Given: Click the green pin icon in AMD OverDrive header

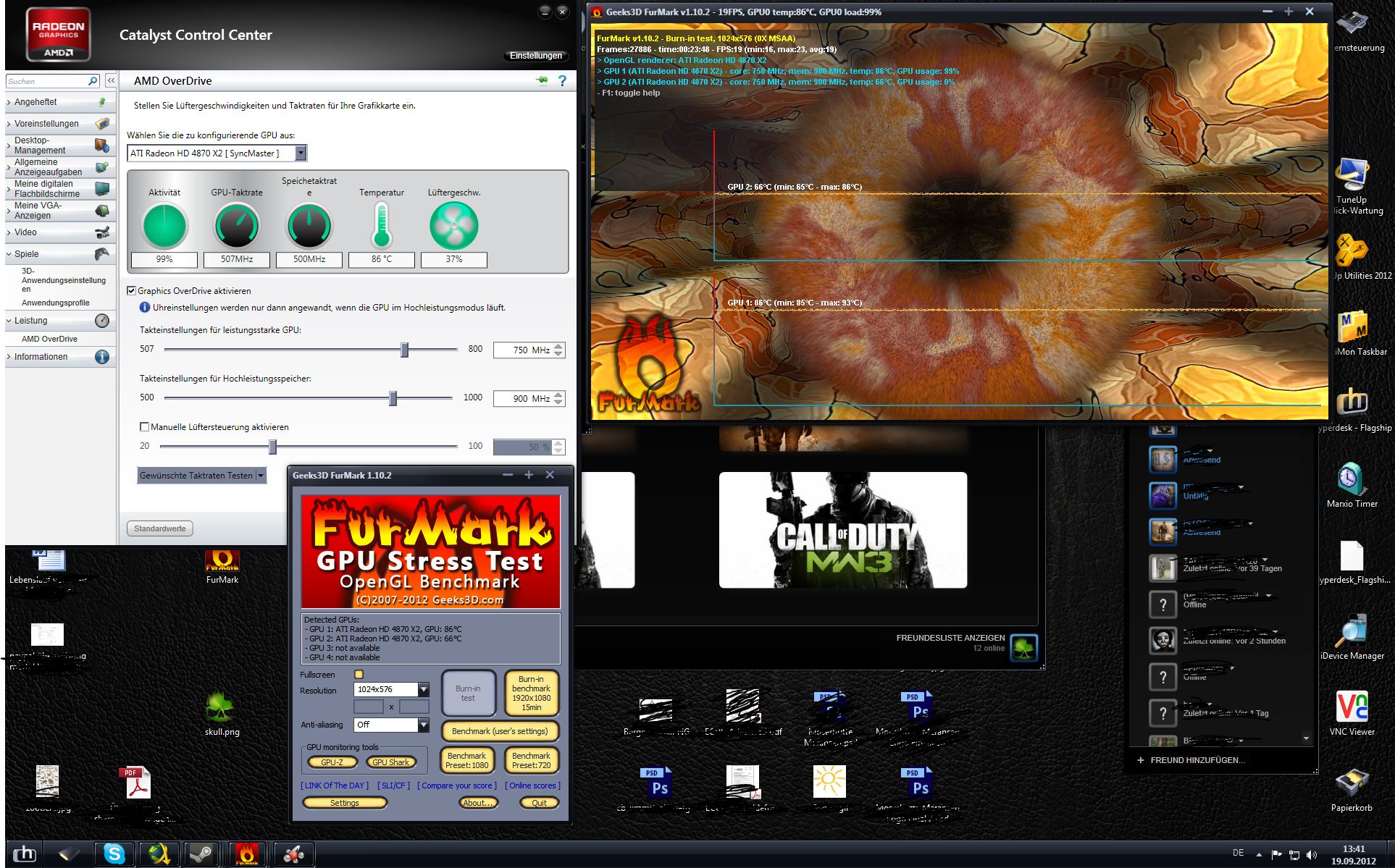Looking at the screenshot, I should click(x=542, y=80).
